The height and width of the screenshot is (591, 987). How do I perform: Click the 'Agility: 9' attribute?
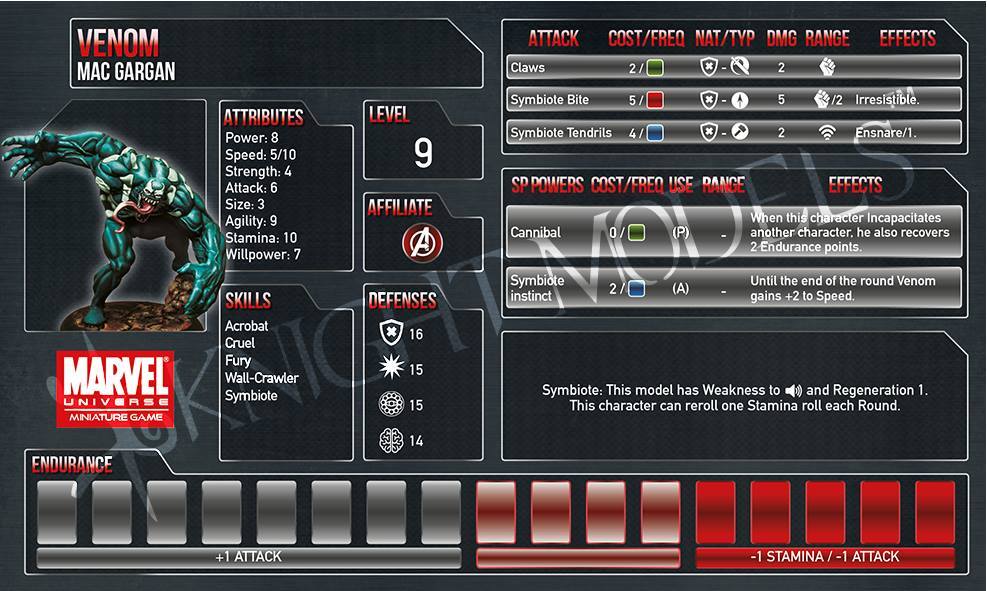pos(251,221)
